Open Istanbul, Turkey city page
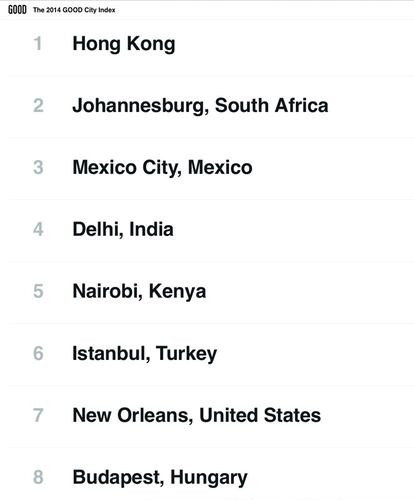 (144, 353)
